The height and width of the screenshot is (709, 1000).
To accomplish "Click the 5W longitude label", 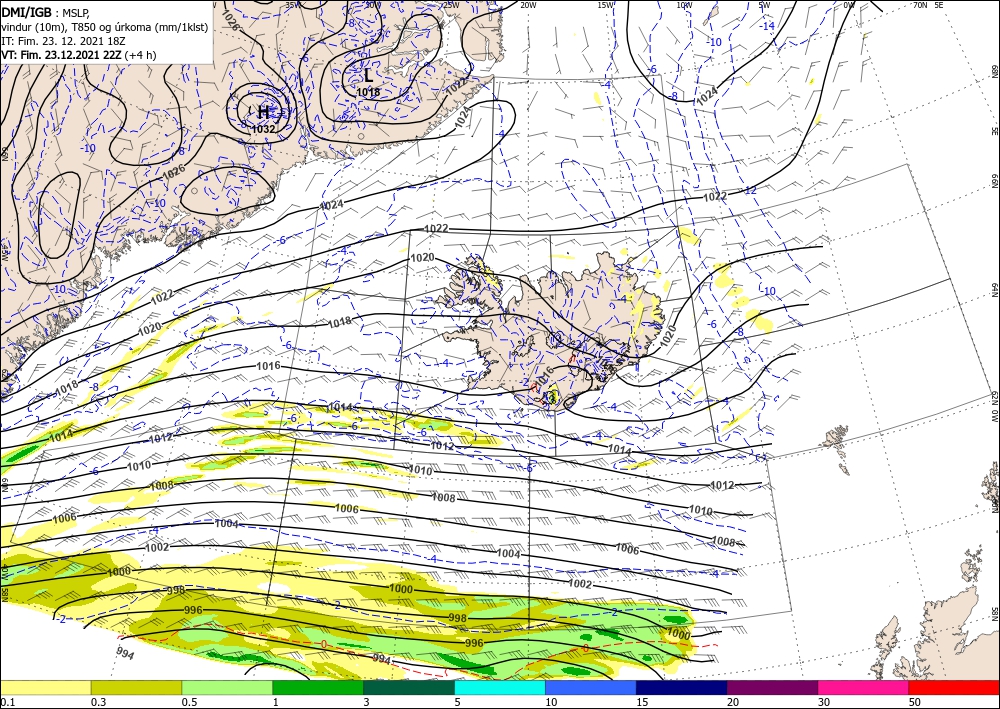I will click(764, 5).
